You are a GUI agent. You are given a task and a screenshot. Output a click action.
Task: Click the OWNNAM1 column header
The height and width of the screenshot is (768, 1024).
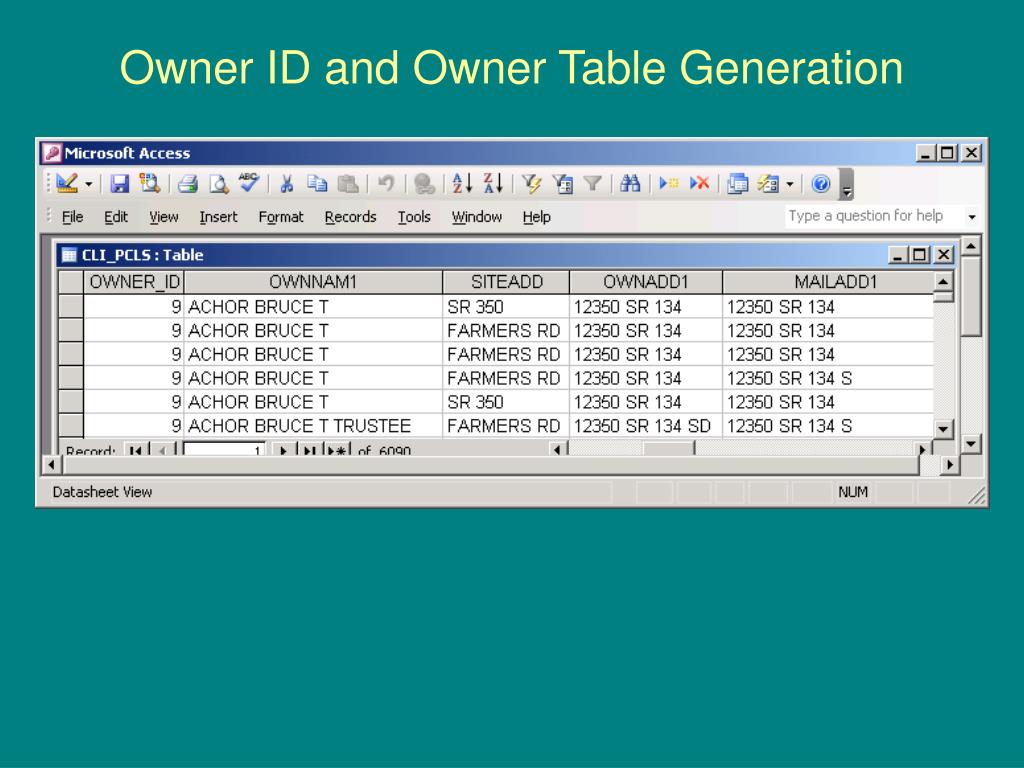313,282
